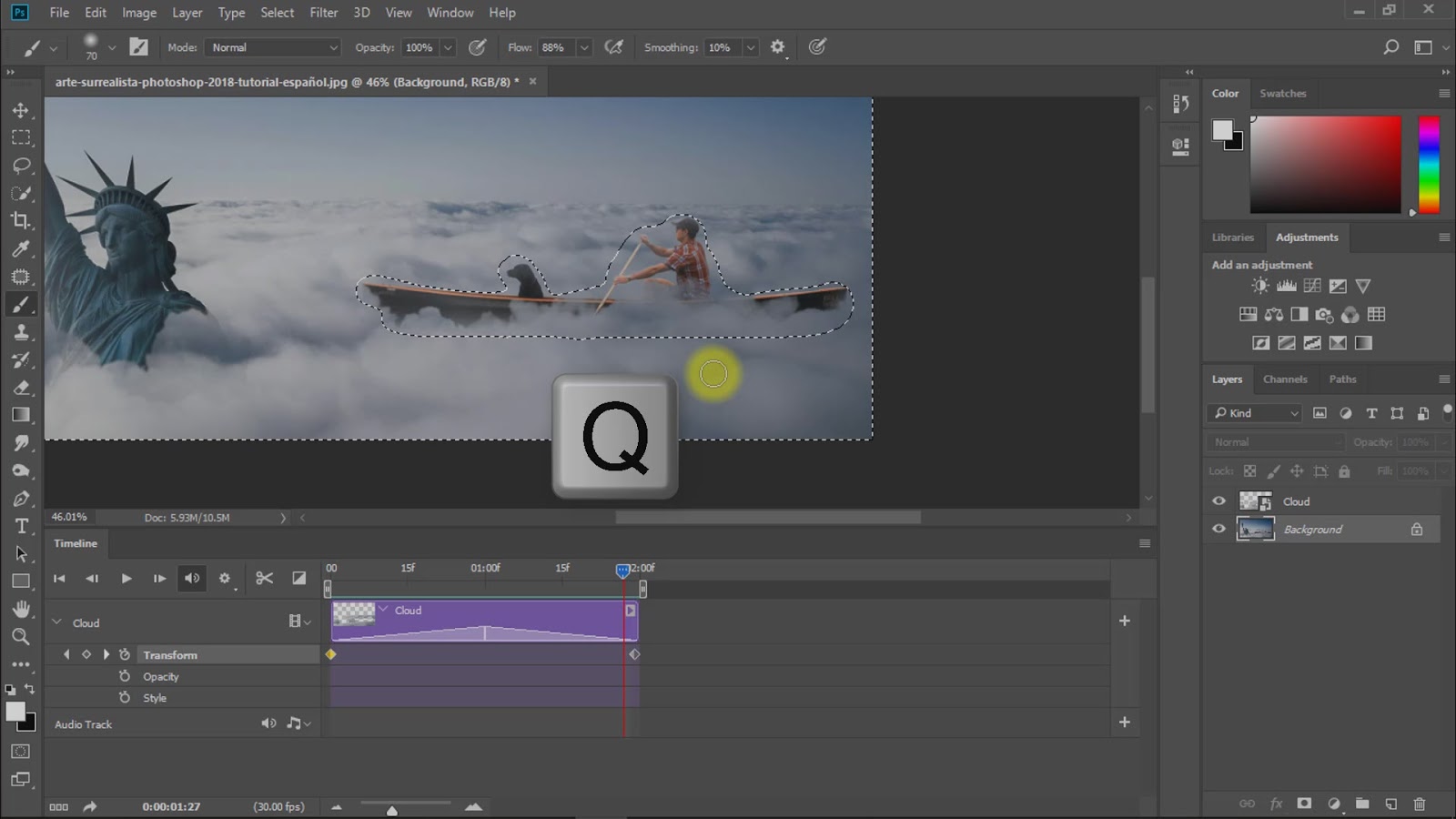Switch to the Swatches panel tab

tap(1282, 94)
